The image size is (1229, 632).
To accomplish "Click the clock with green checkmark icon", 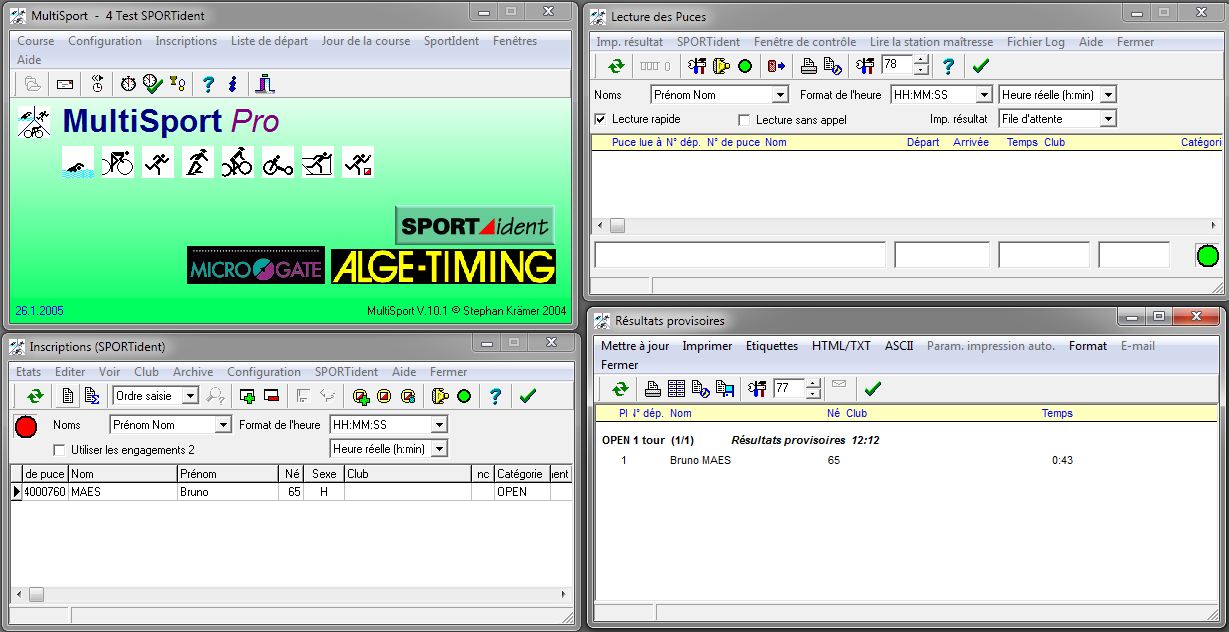I will (x=152, y=84).
